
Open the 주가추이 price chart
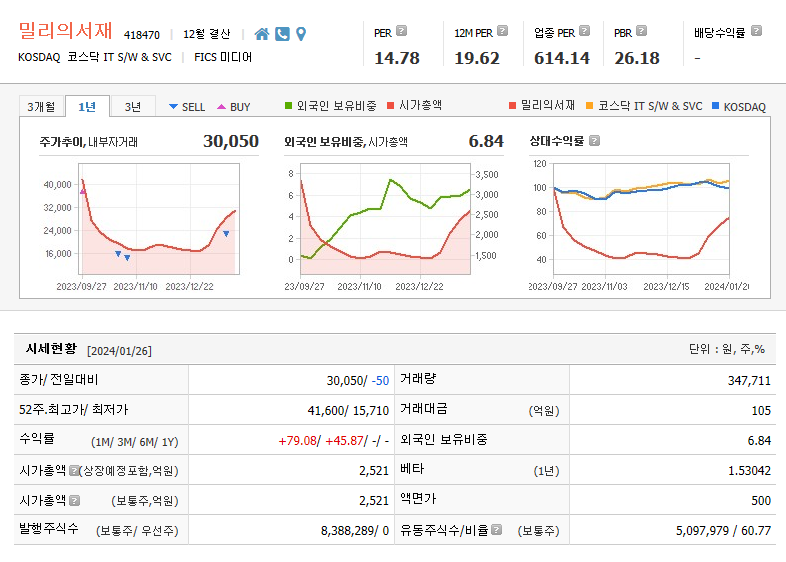pyautogui.click(x=159, y=219)
